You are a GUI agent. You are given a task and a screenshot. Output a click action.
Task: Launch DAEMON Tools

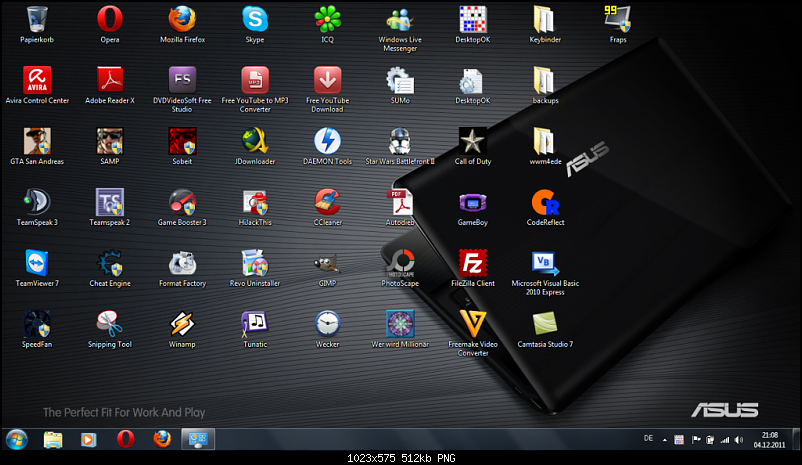tap(327, 141)
